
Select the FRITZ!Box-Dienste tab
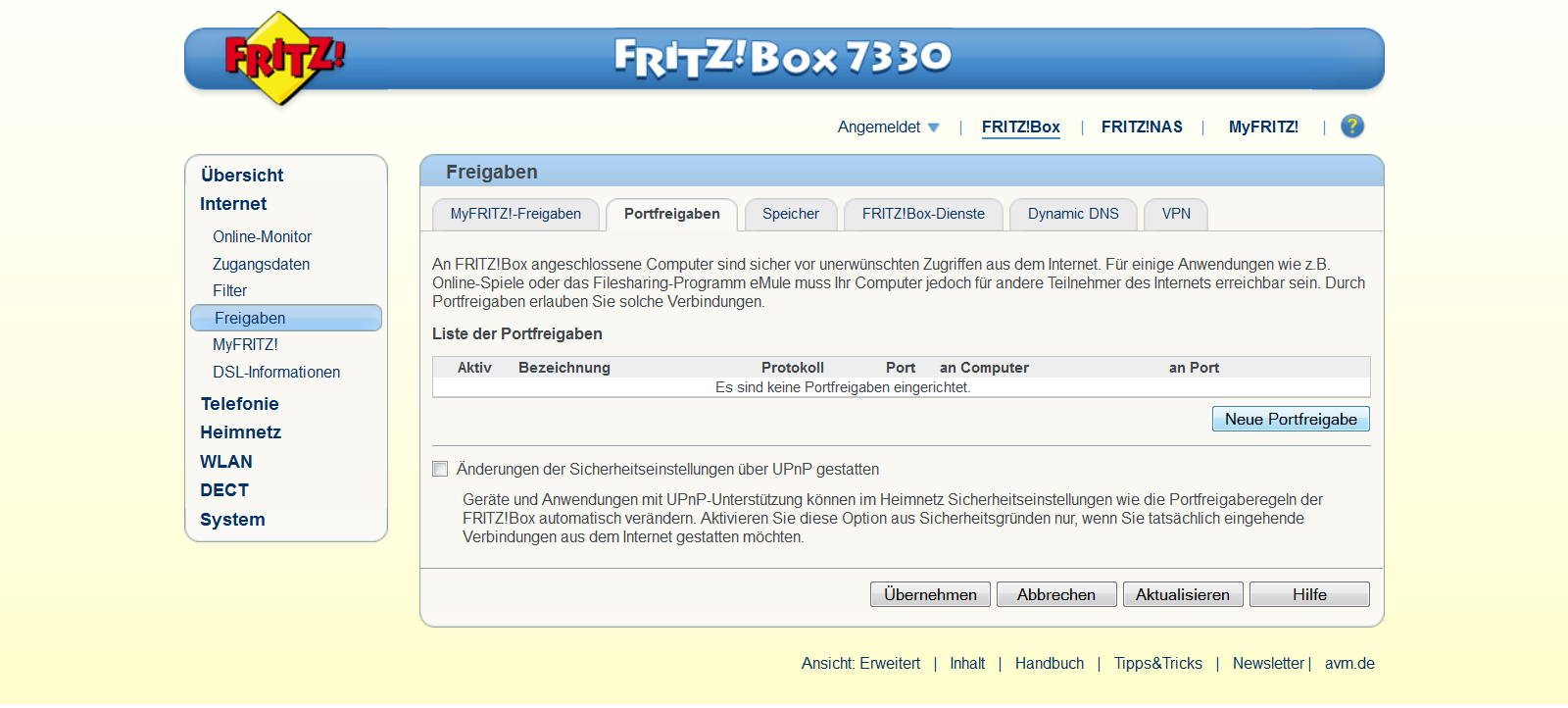(922, 214)
